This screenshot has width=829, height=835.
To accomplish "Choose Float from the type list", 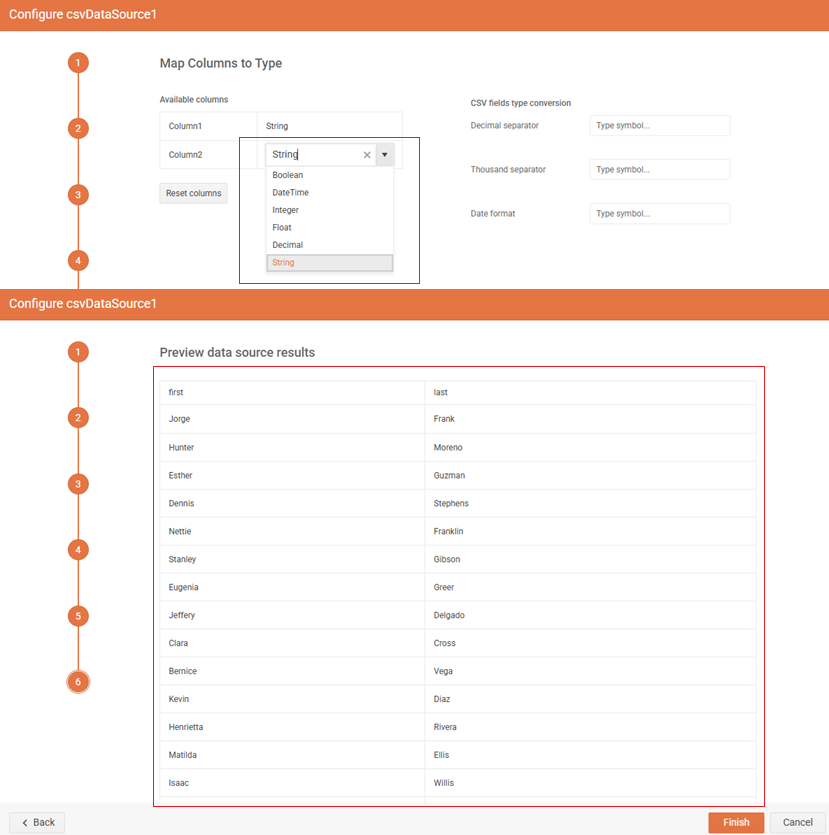I will point(330,227).
